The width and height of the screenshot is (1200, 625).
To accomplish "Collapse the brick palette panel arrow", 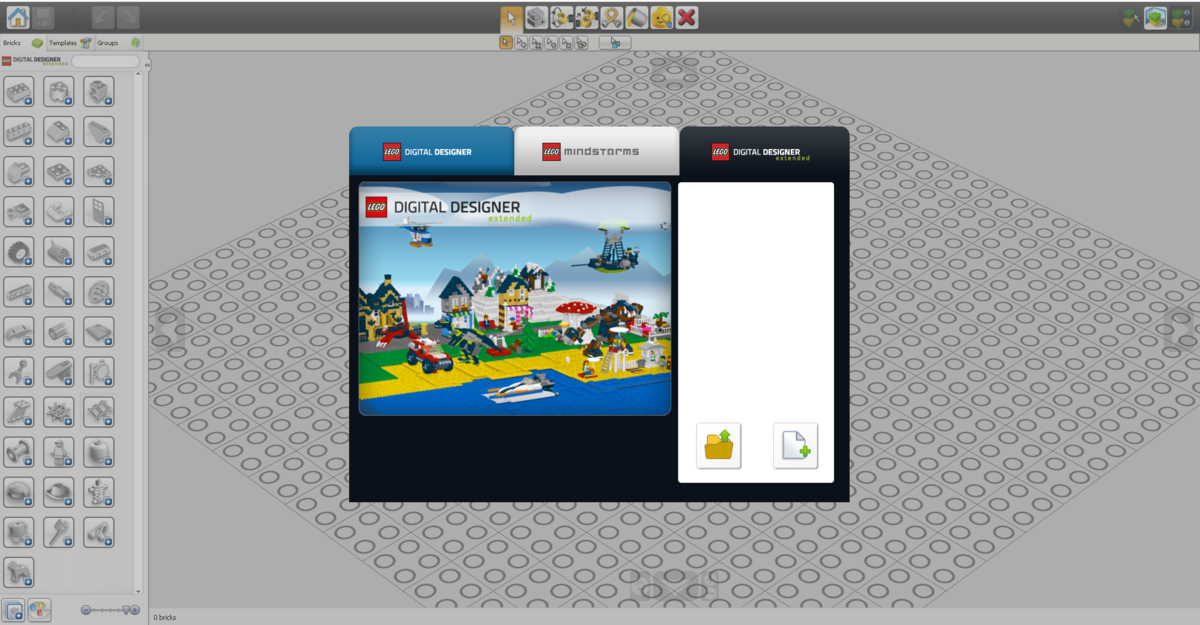I will [147, 65].
